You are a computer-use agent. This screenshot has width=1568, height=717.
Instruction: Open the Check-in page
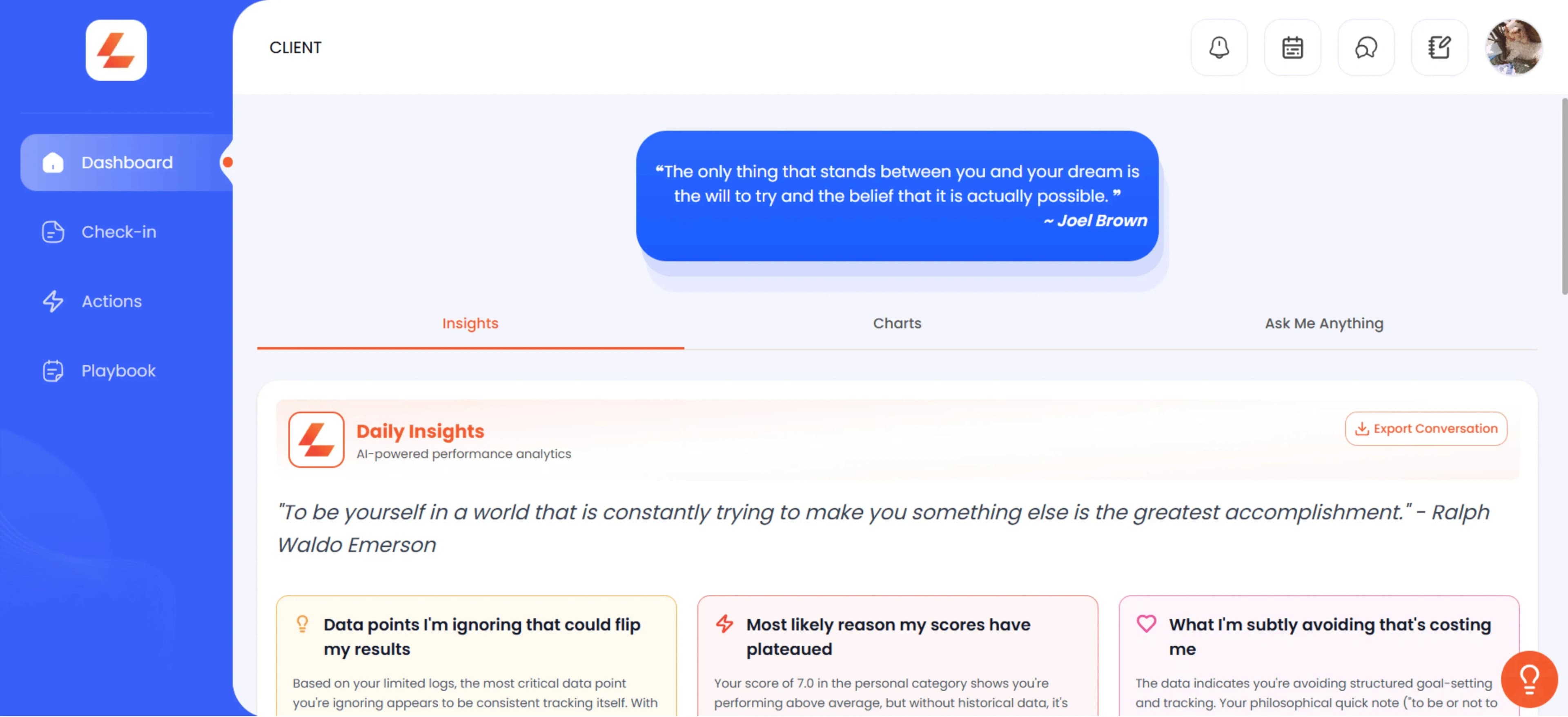pos(119,232)
